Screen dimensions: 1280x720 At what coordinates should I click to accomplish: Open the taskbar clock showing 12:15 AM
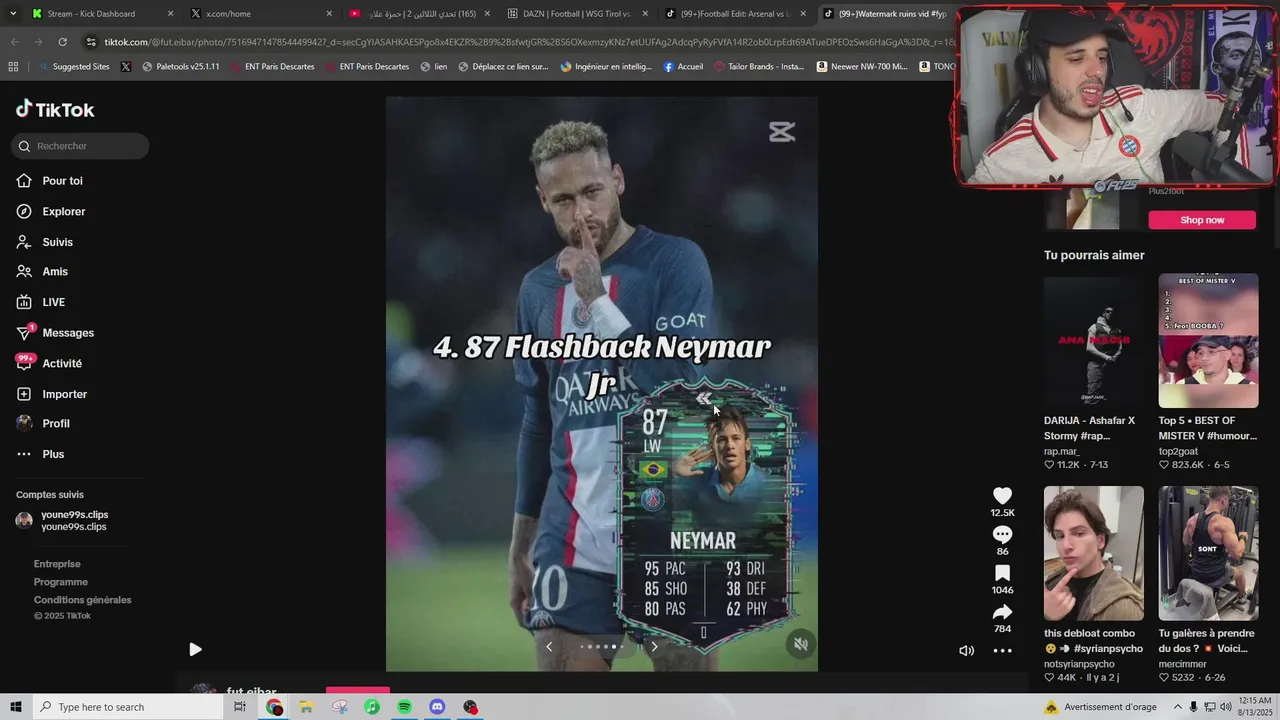pyautogui.click(x=1255, y=707)
